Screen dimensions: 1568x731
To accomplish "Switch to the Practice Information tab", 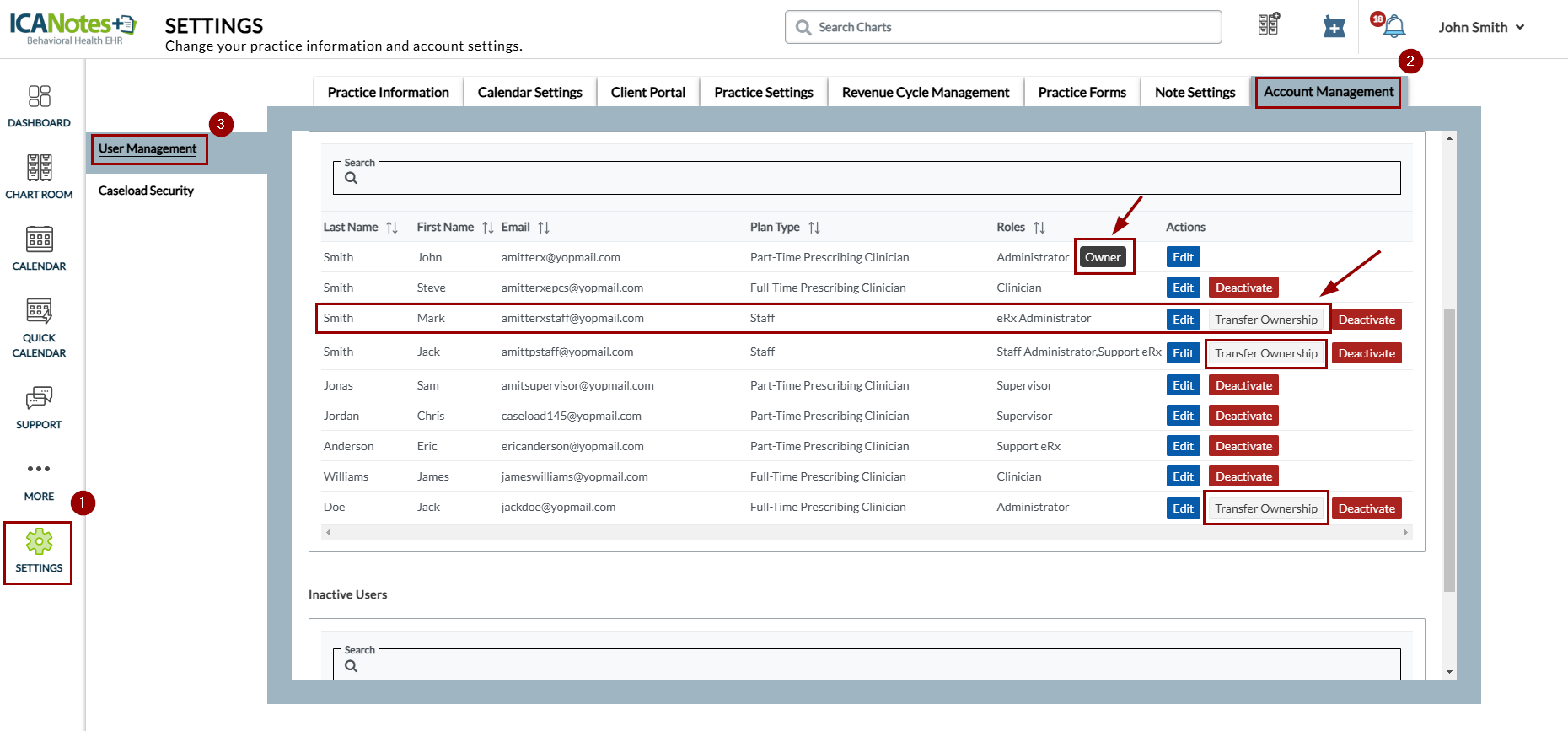I will point(388,92).
